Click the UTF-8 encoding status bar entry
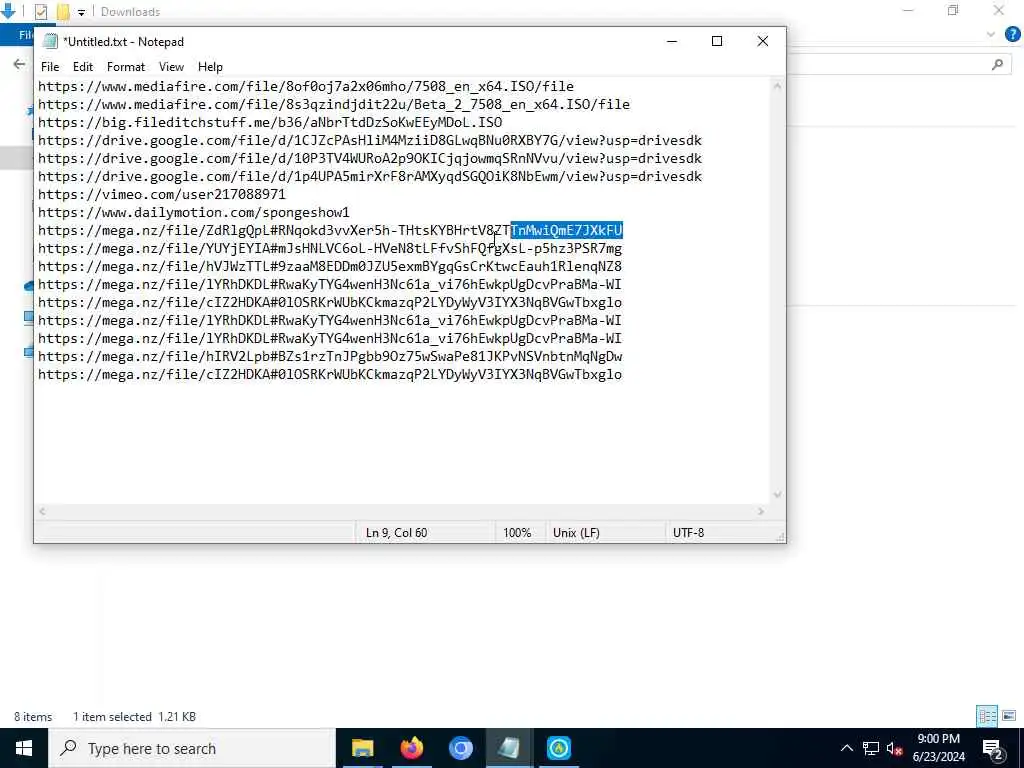This screenshot has height=768, width=1024. (688, 533)
